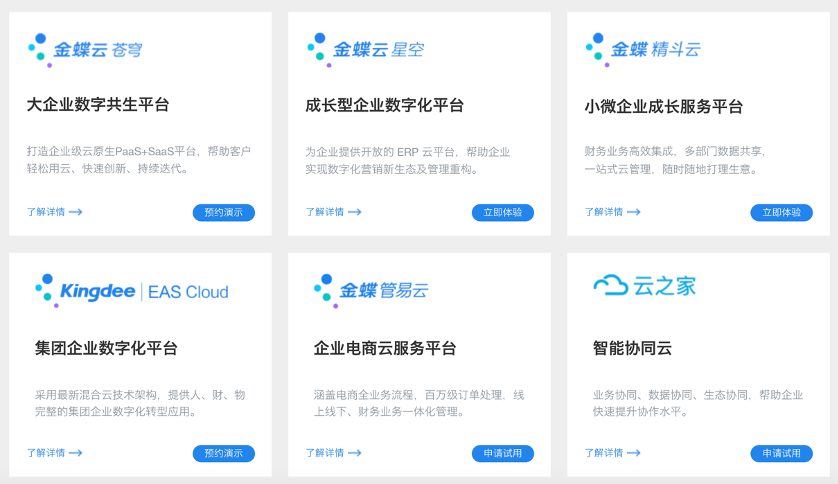Click 预约演示 button for EAS Cloud
This screenshot has height=484, width=838.
coord(224,454)
